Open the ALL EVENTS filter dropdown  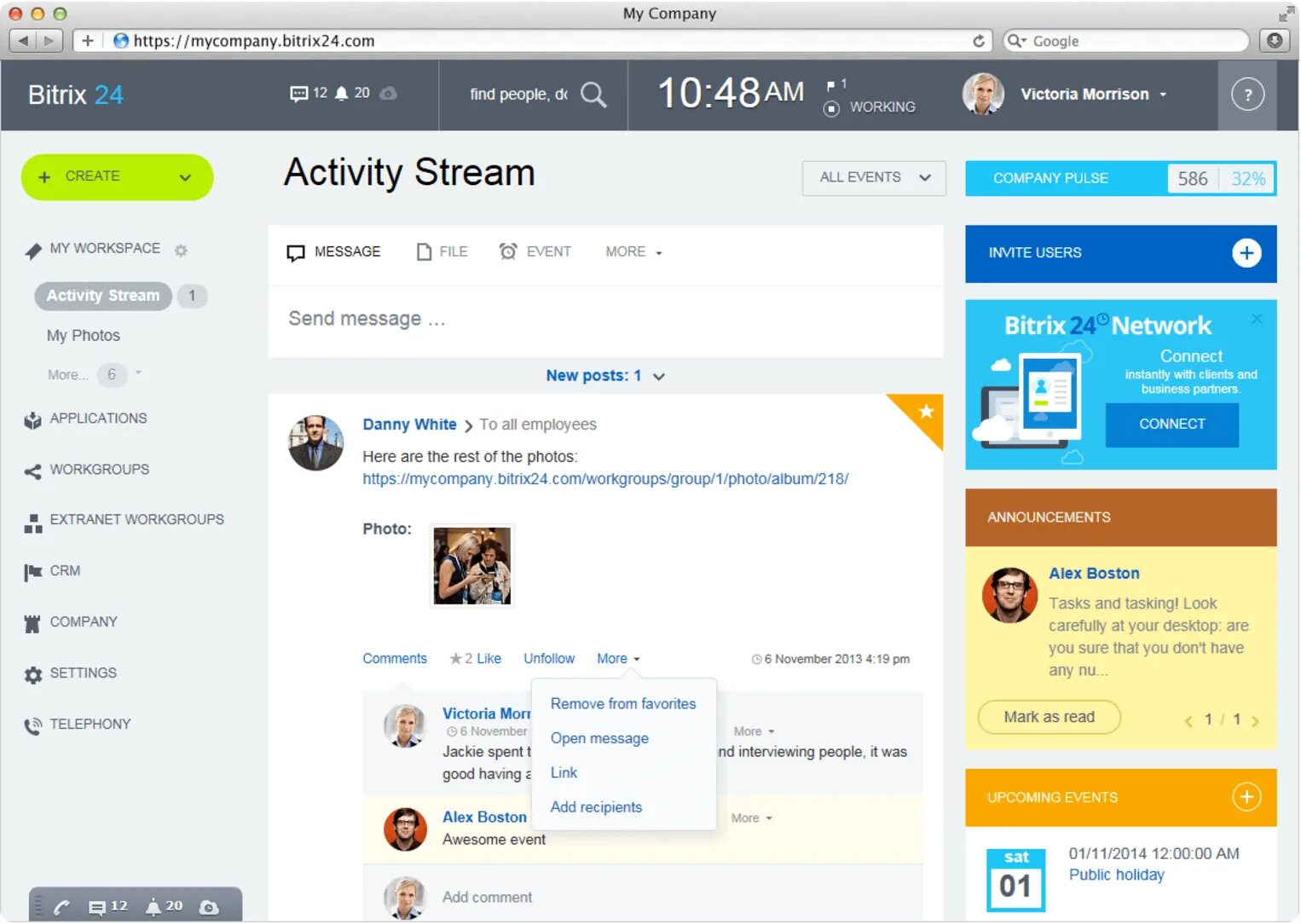click(x=874, y=178)
